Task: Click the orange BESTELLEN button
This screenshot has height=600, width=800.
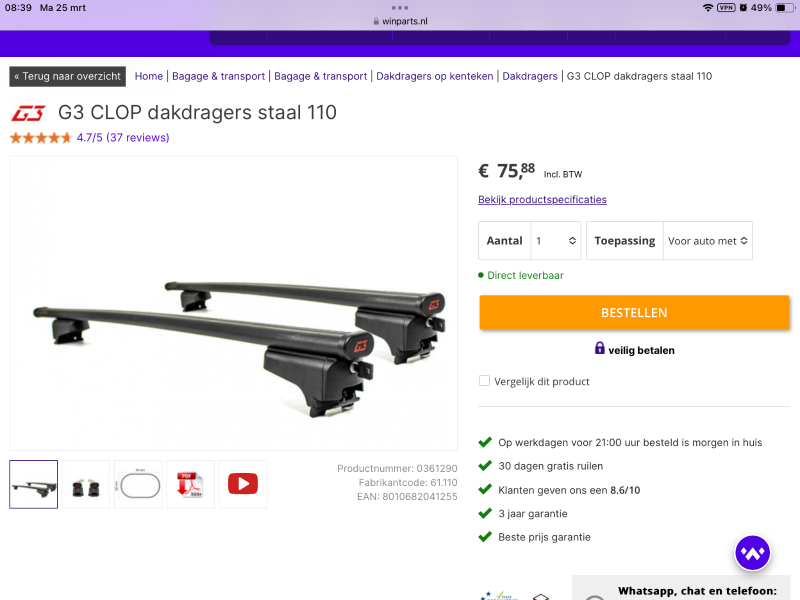Action: click(x=634, y=312)
